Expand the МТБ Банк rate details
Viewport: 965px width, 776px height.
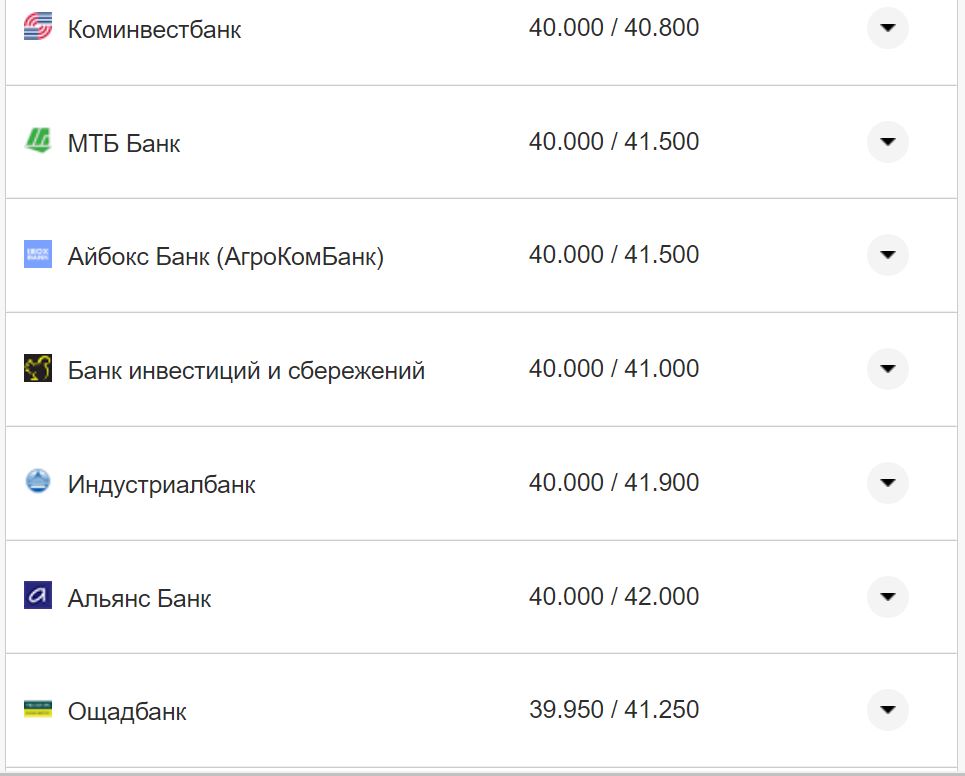point(887,142)
